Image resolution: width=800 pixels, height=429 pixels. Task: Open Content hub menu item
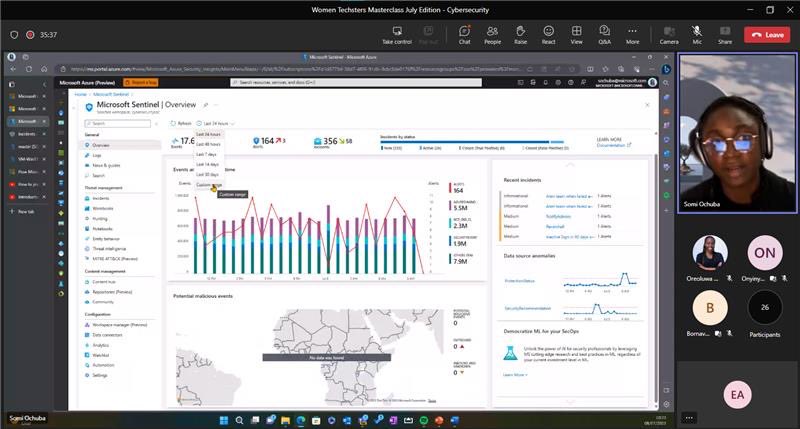104,282
